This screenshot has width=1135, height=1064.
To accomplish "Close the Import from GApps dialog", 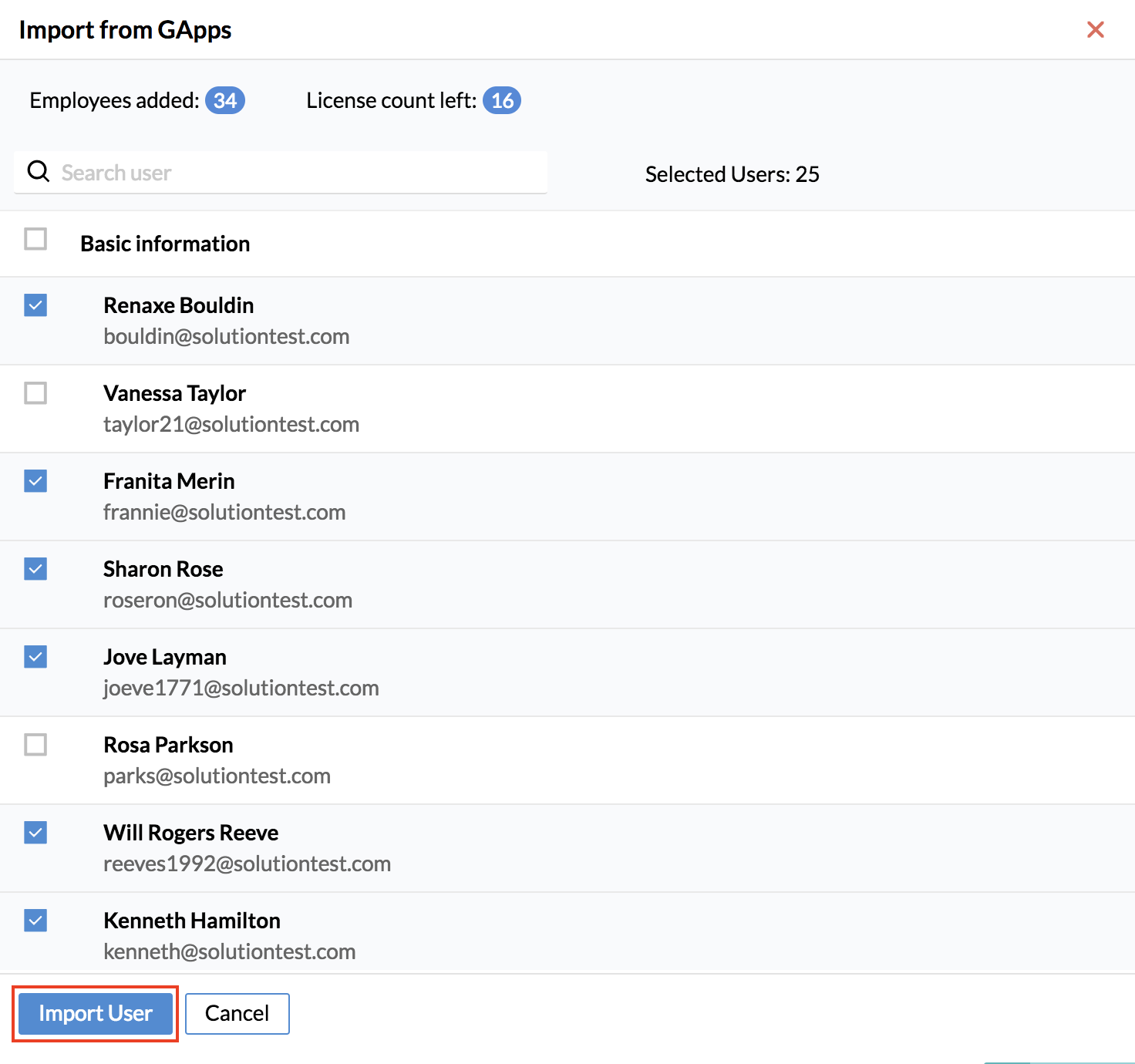I will pos(1095,30).
